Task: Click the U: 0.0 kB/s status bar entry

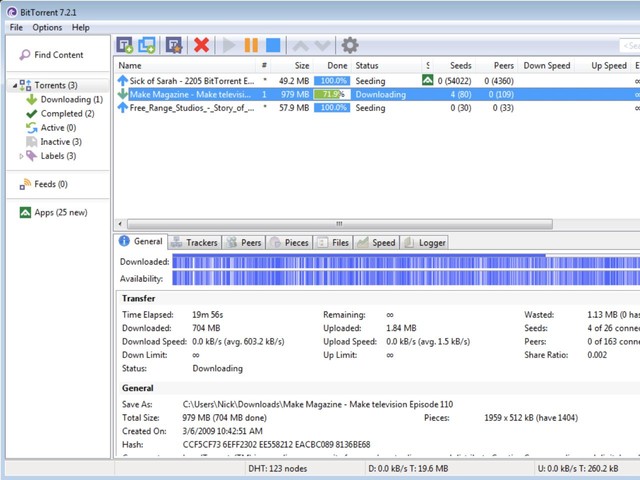Action: [x=578, y=469]
